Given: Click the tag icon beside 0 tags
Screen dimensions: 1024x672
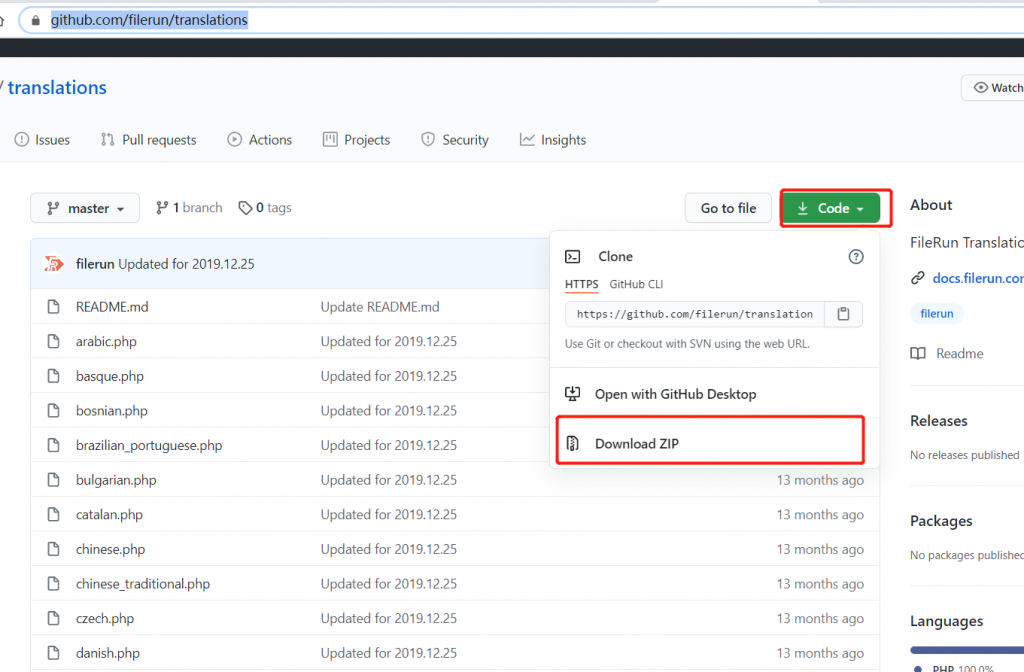Looking at the screenshot, I should point(245,208).
